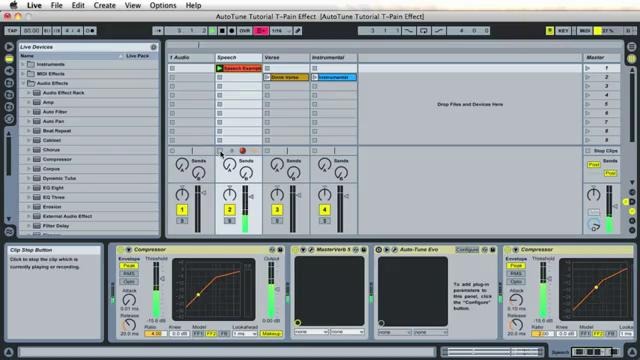Screen dimensions: 640x360
Task: Toggle track 1 activator button
Action: click(x=182, y=210)
